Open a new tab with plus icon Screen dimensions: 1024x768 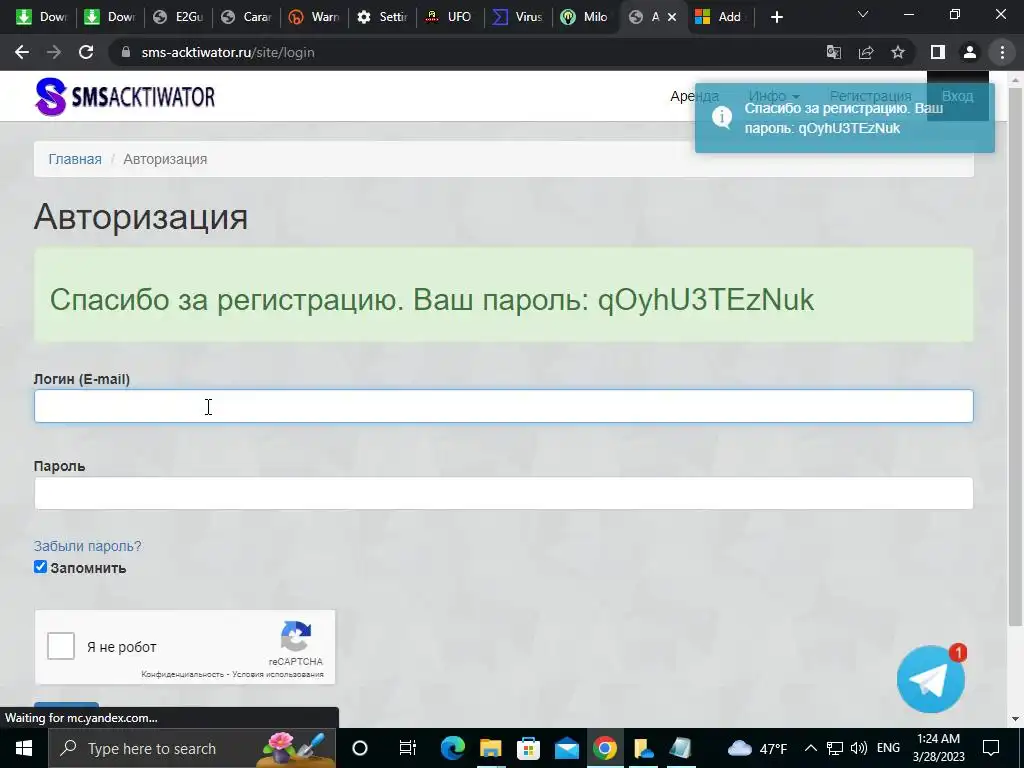[x=776, y=17]
